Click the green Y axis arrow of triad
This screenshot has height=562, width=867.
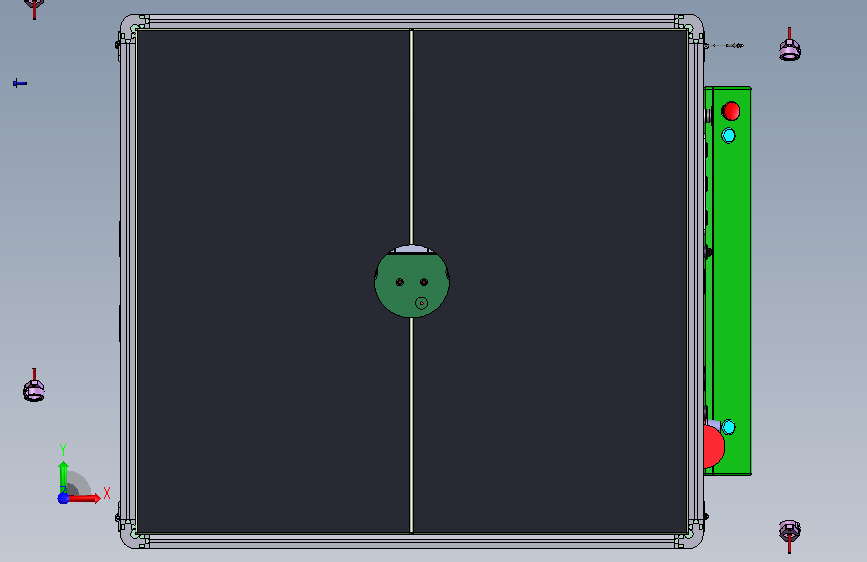point(64,477)
